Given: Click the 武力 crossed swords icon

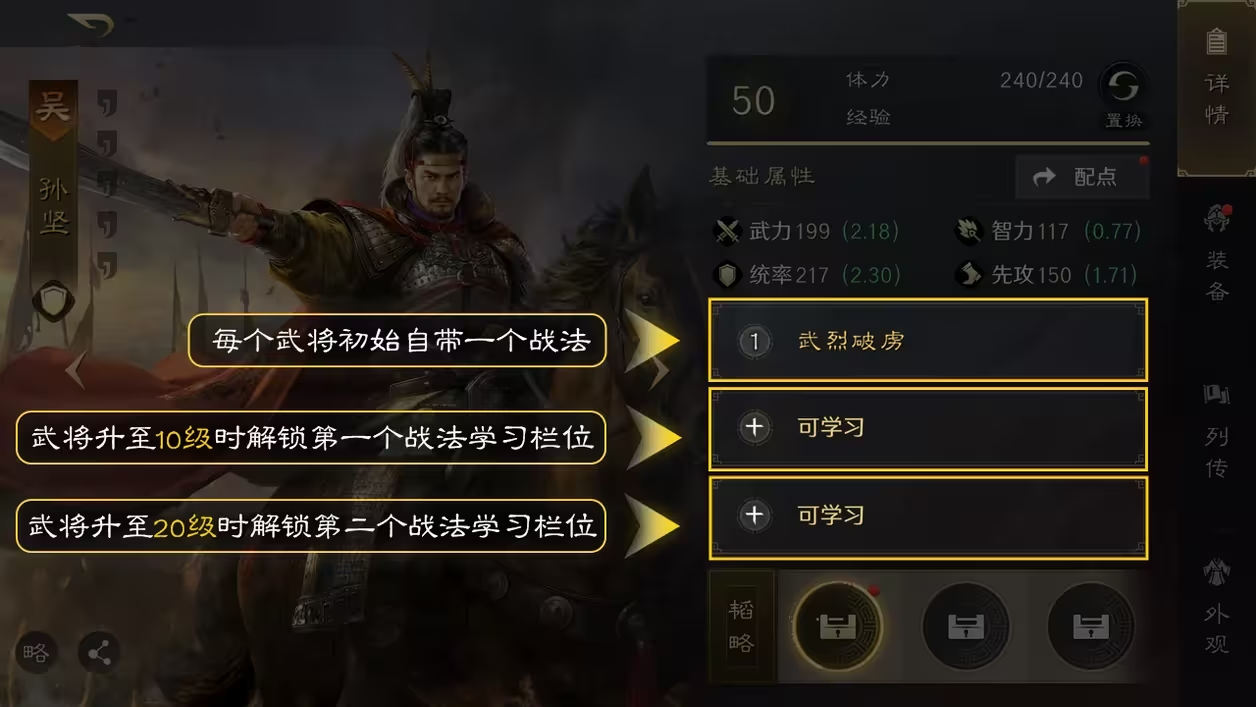Looking at the screenshot, I should 727,231.
